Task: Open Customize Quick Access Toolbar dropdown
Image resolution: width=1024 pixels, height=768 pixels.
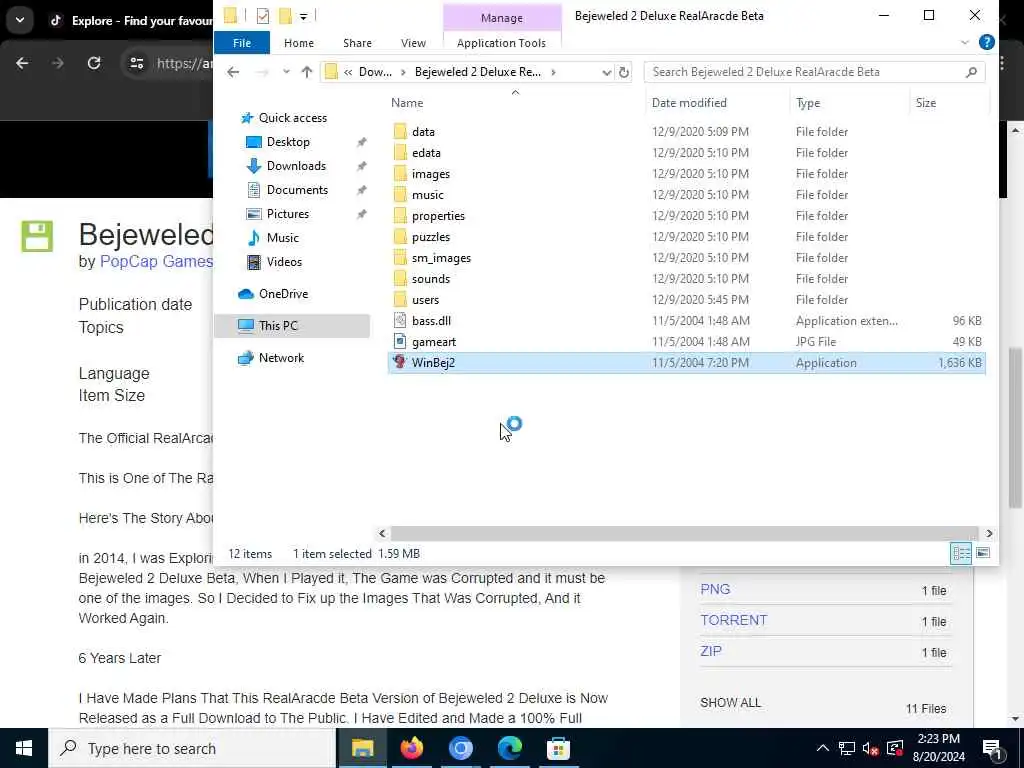Action: pyautogui.click(x=304, y=16)
